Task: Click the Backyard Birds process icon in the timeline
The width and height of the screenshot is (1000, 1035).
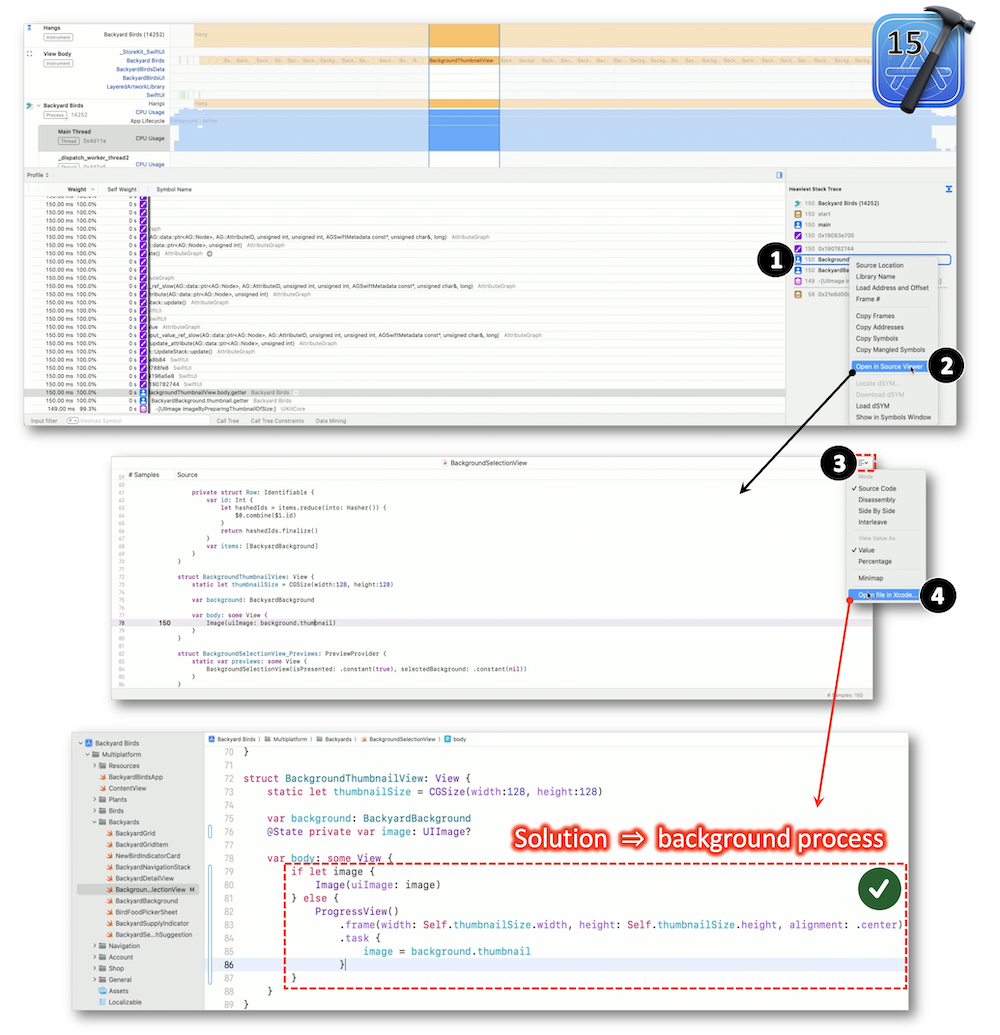Action: 29,106
